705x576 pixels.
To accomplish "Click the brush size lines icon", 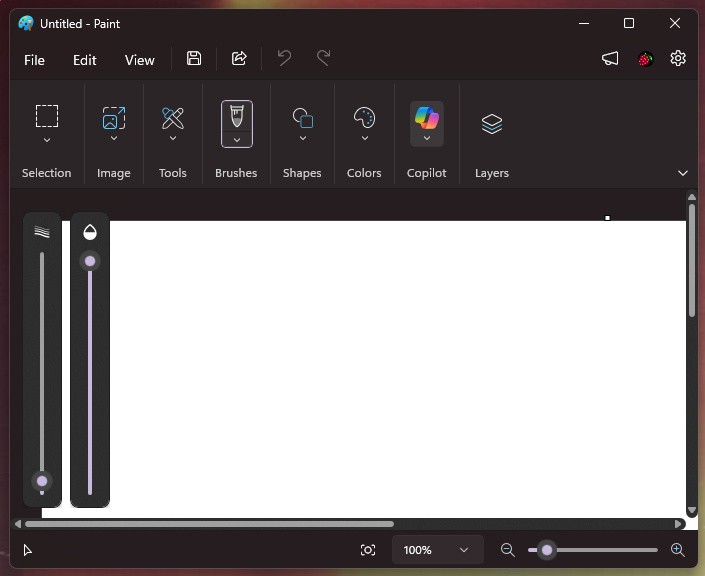I will tap(42, 232).
